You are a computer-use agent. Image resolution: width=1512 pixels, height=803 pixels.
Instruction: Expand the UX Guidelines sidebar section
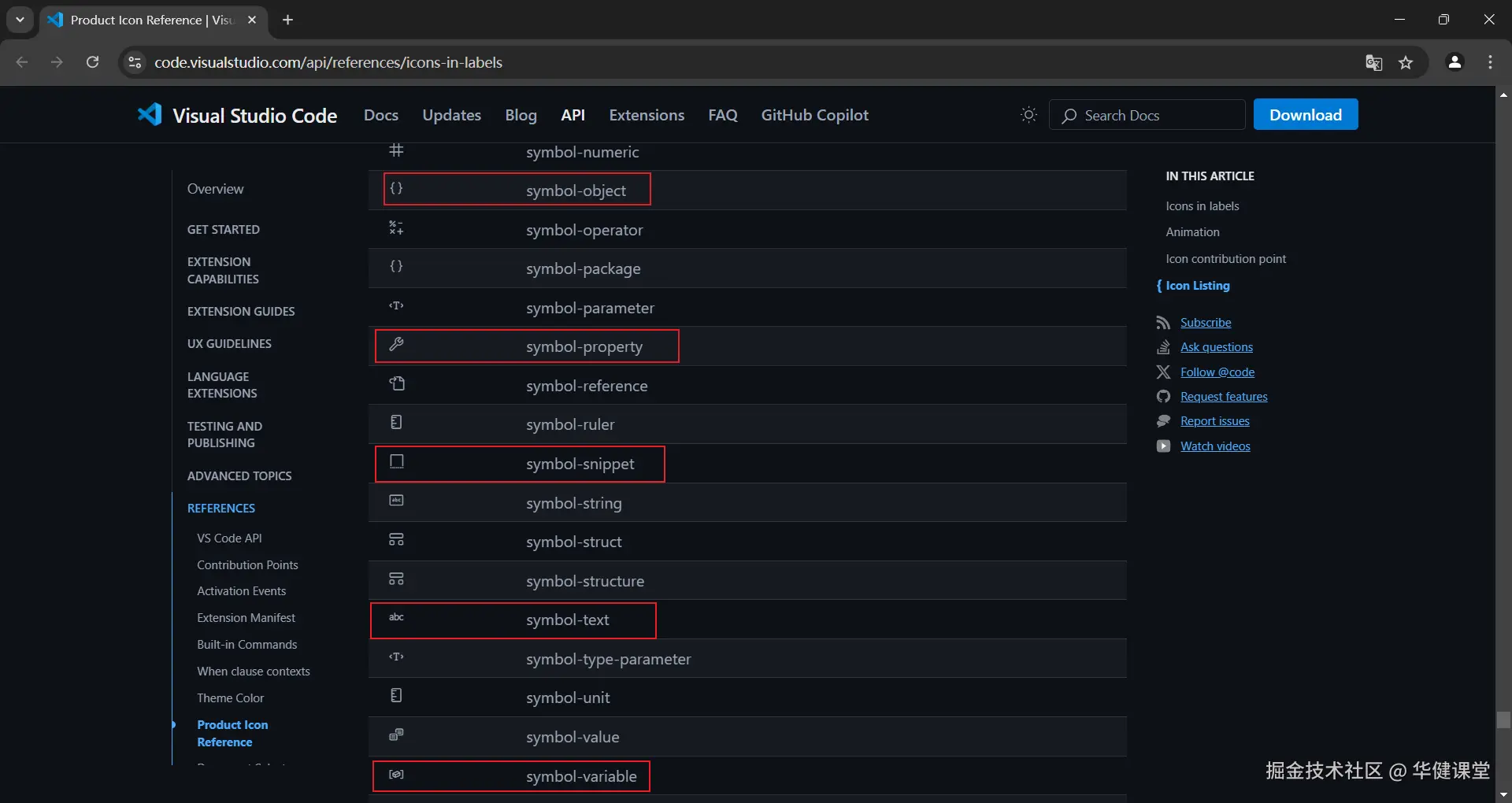pos(229,344)
